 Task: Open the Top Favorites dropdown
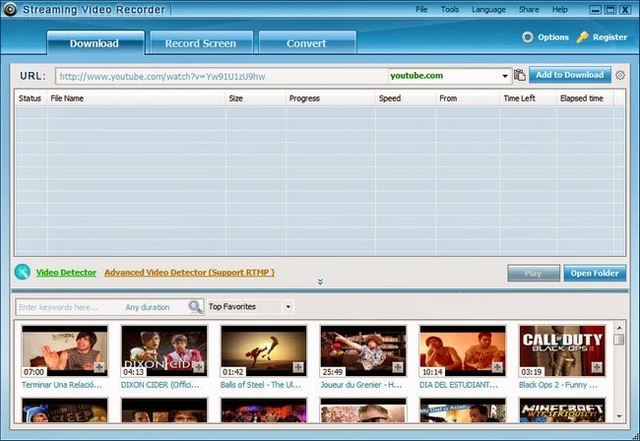[250, 307]
